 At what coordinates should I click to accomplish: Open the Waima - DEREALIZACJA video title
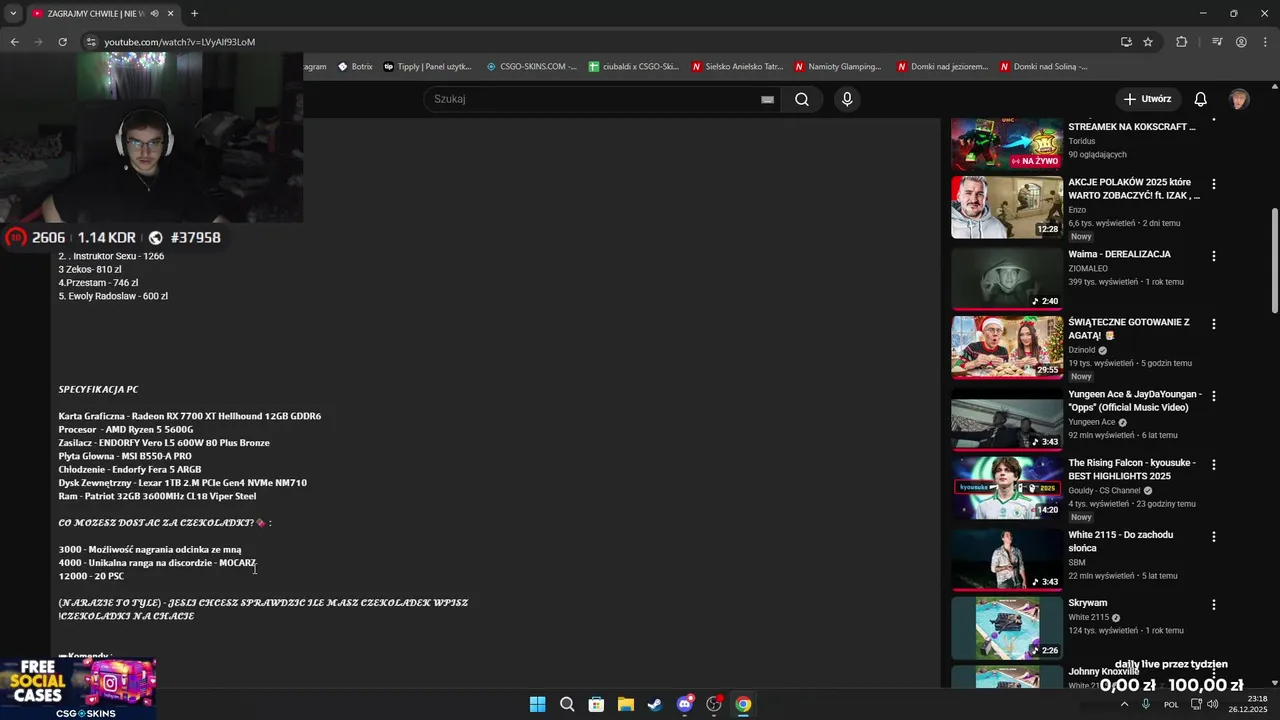coord(1119,254)
